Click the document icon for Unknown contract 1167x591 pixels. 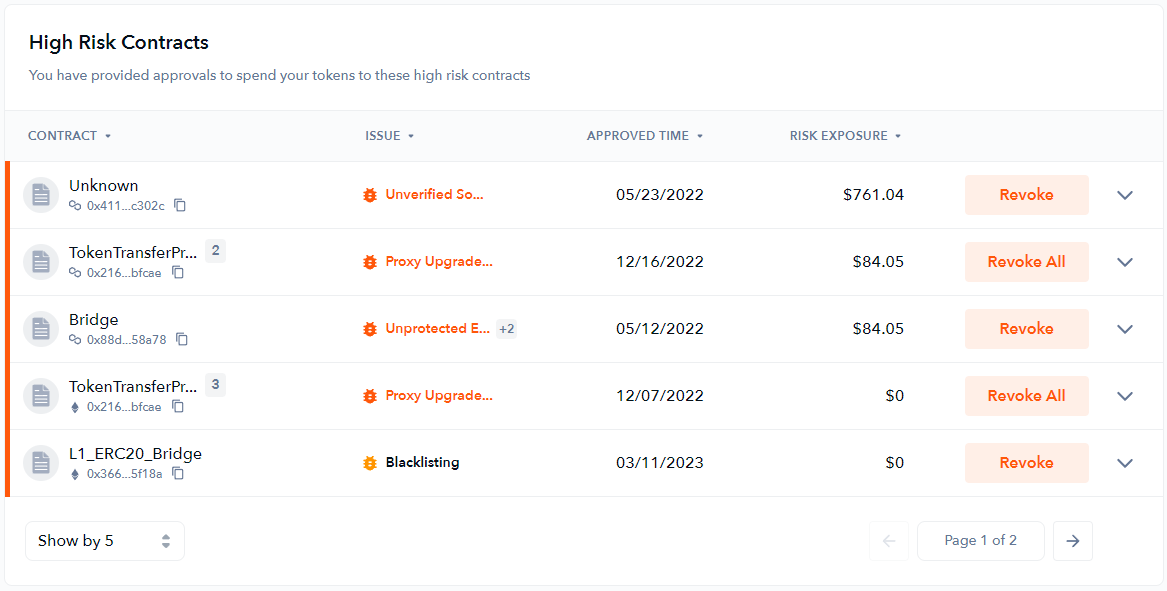click(x=41, y=195)
